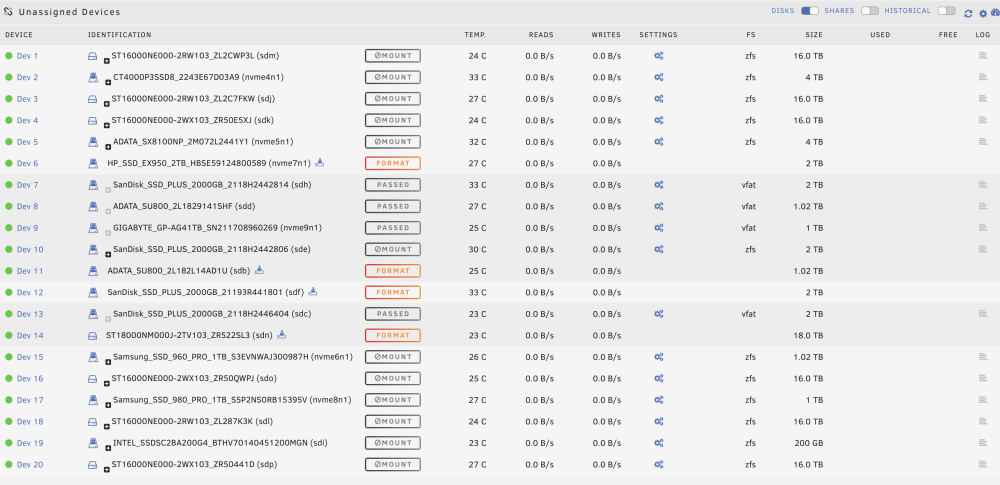Open settings gears for Dev 2 nvme4n1
1000x485 pixels.
pos(659,77)
